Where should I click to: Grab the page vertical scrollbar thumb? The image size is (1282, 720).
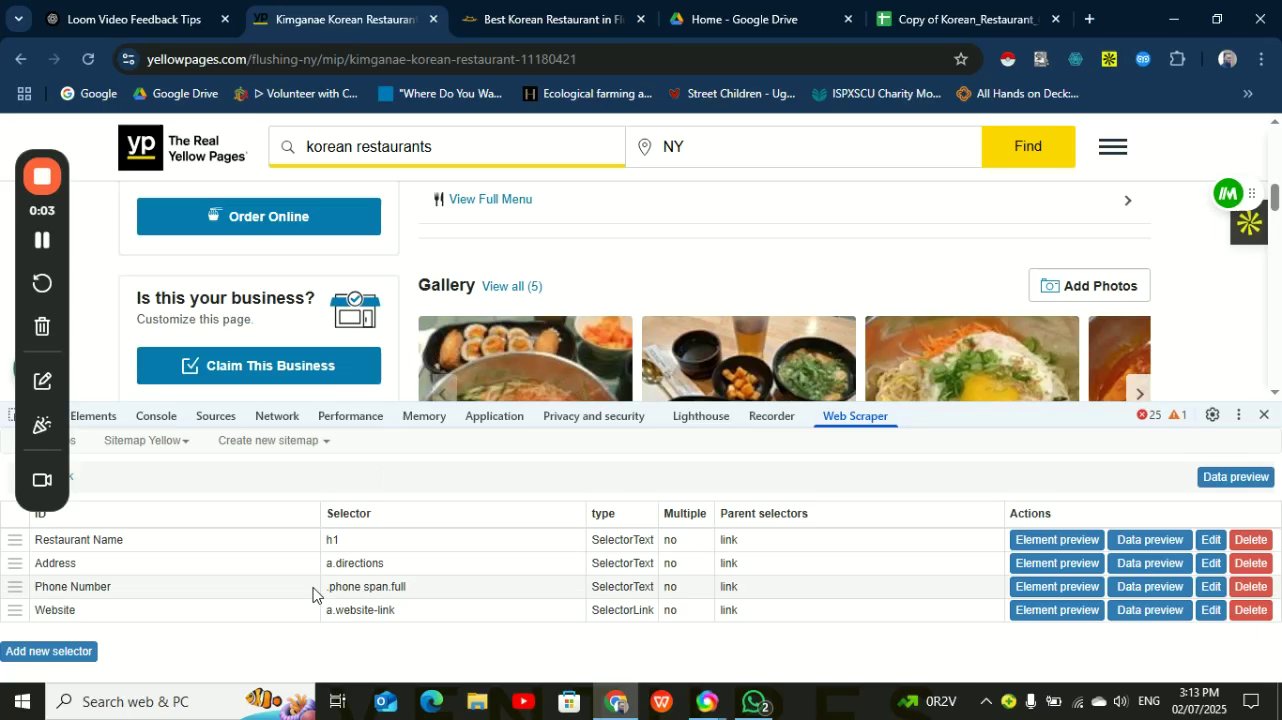pos(1275,197)
